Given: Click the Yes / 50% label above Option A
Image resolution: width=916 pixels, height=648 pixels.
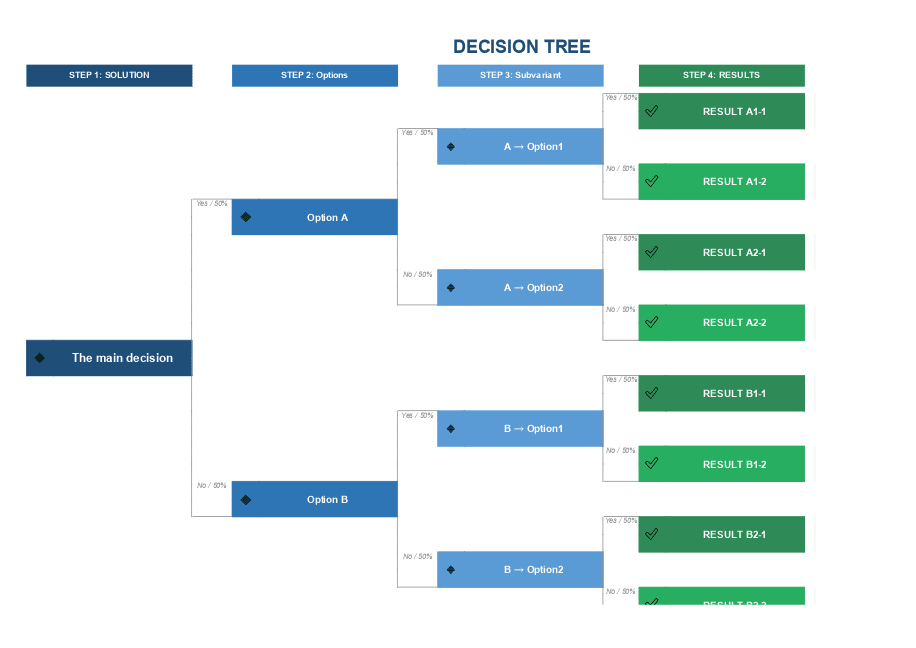Looking at the screenshot, I should click(211, 203).
